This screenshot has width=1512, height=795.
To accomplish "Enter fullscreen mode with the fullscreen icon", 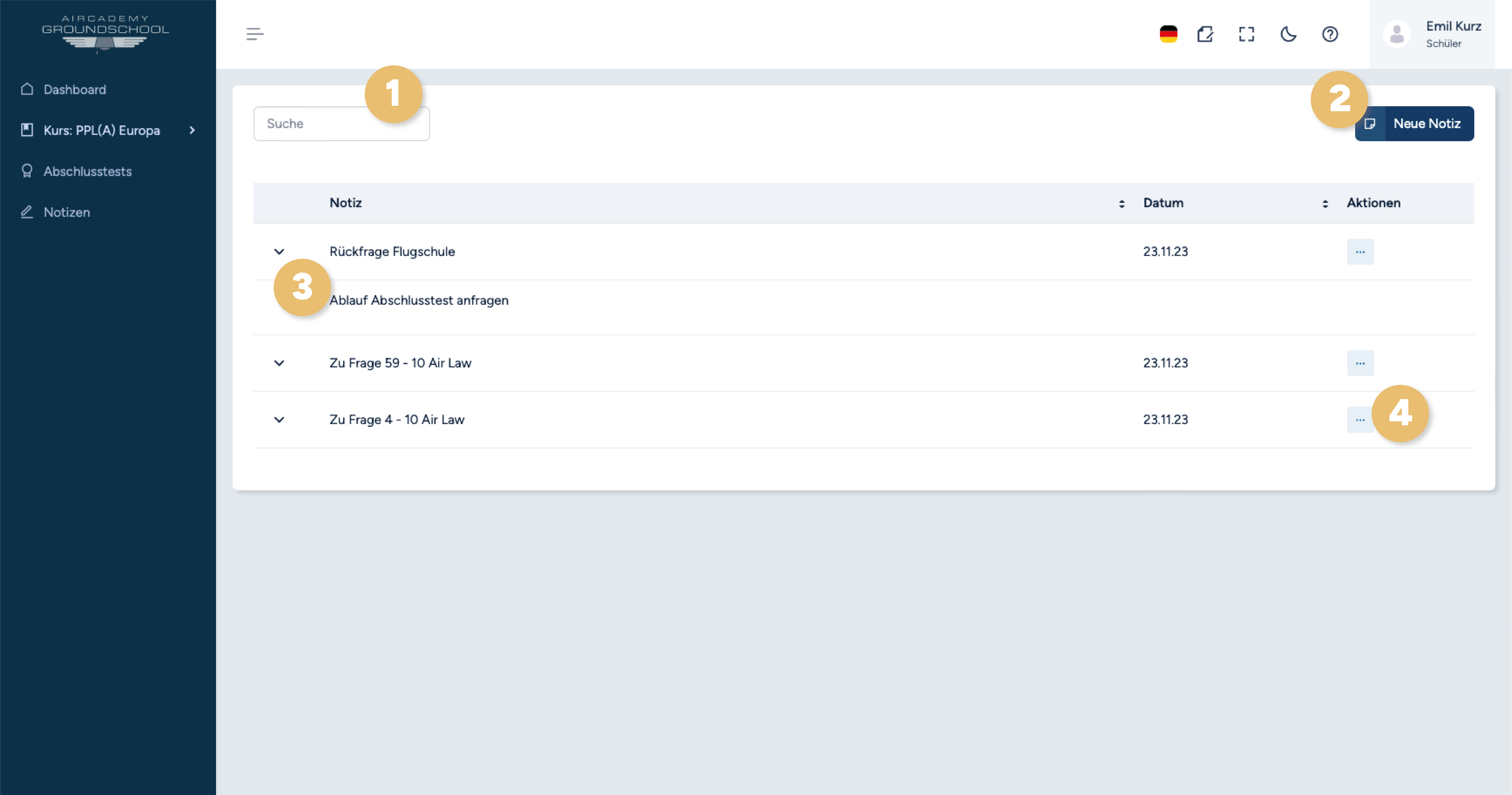I will pyautogui.click(x=1246, y=34).
